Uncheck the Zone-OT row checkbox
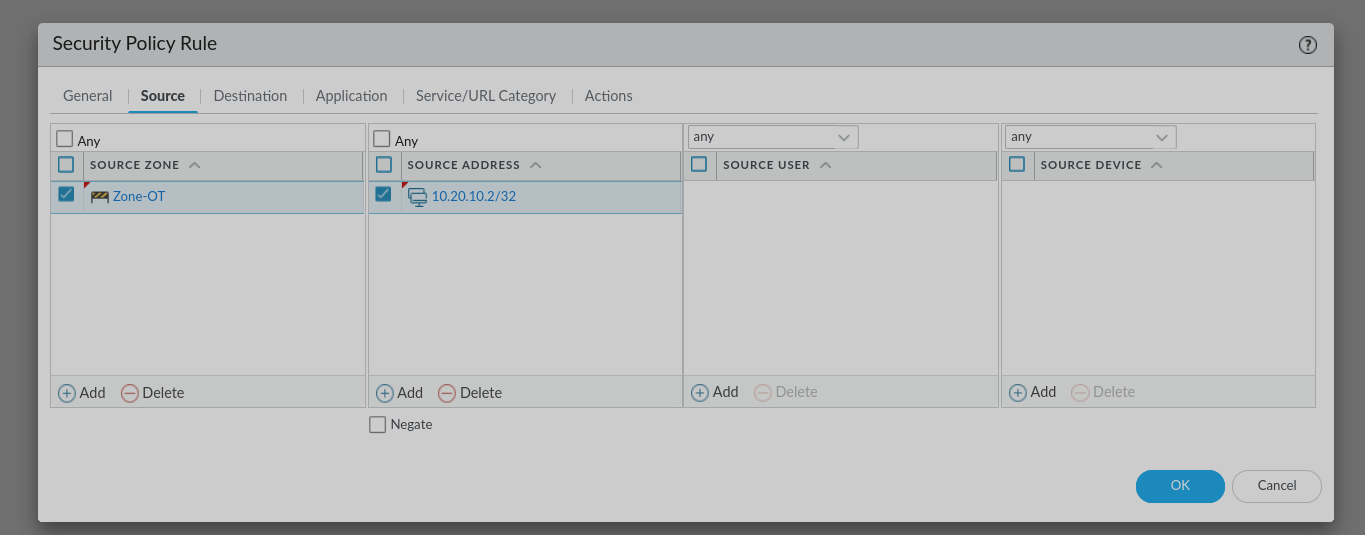This screenshot has height=535, width=1365. 66,194
